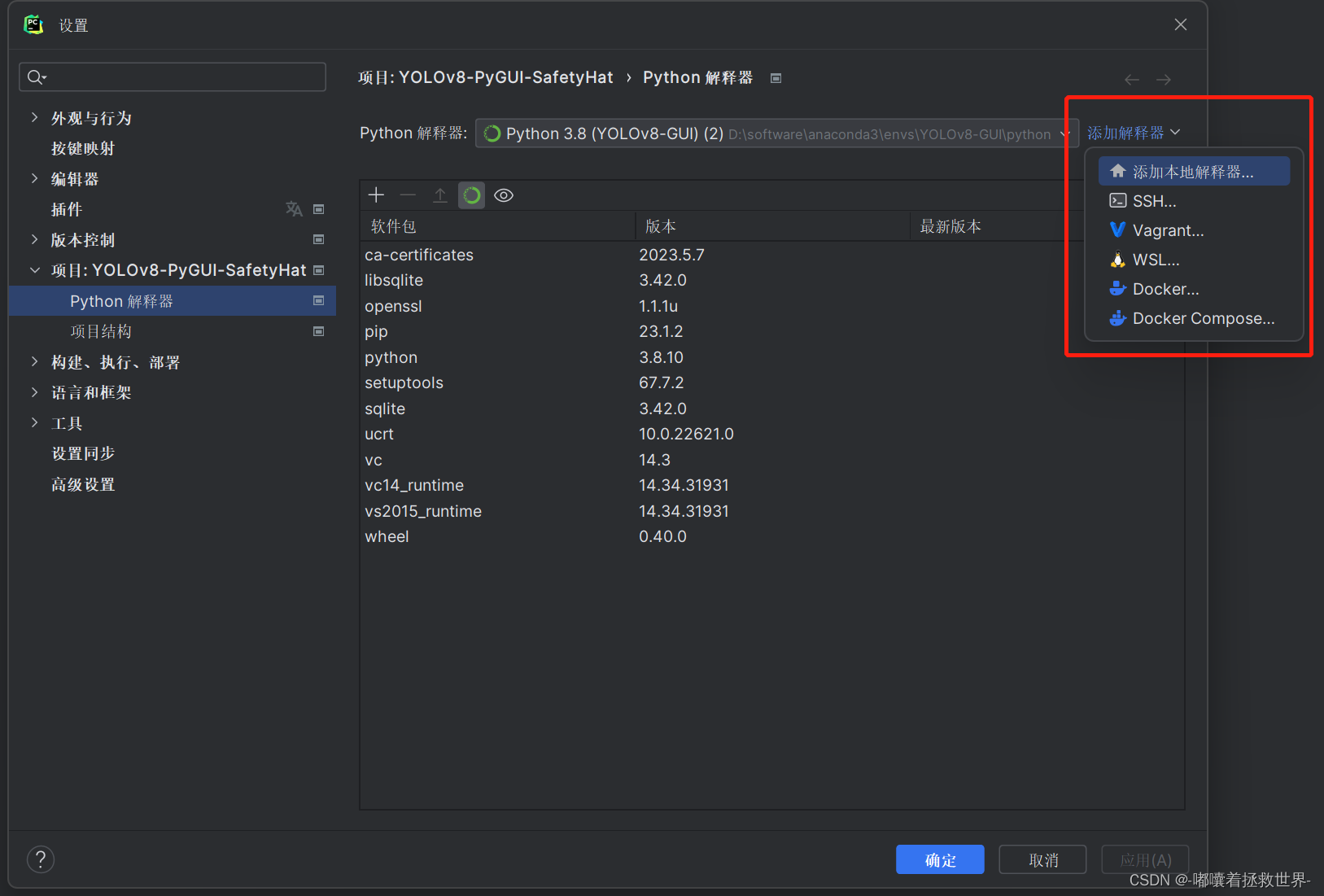Click the PyCharm logo in title bar
The height and width of the screenshot is (896, 1324).
(33, 24)
